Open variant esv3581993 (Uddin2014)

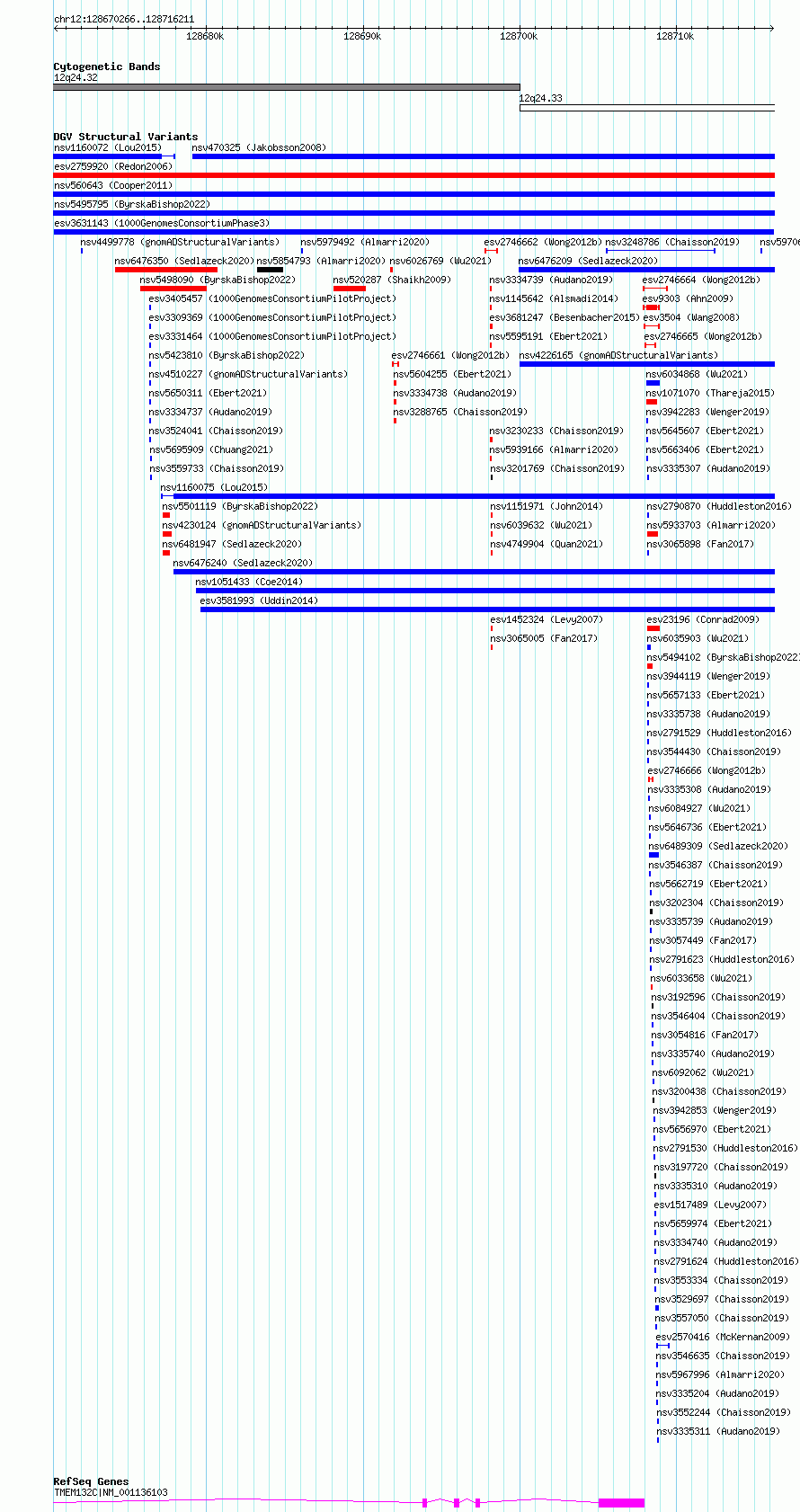coord(259,600)
